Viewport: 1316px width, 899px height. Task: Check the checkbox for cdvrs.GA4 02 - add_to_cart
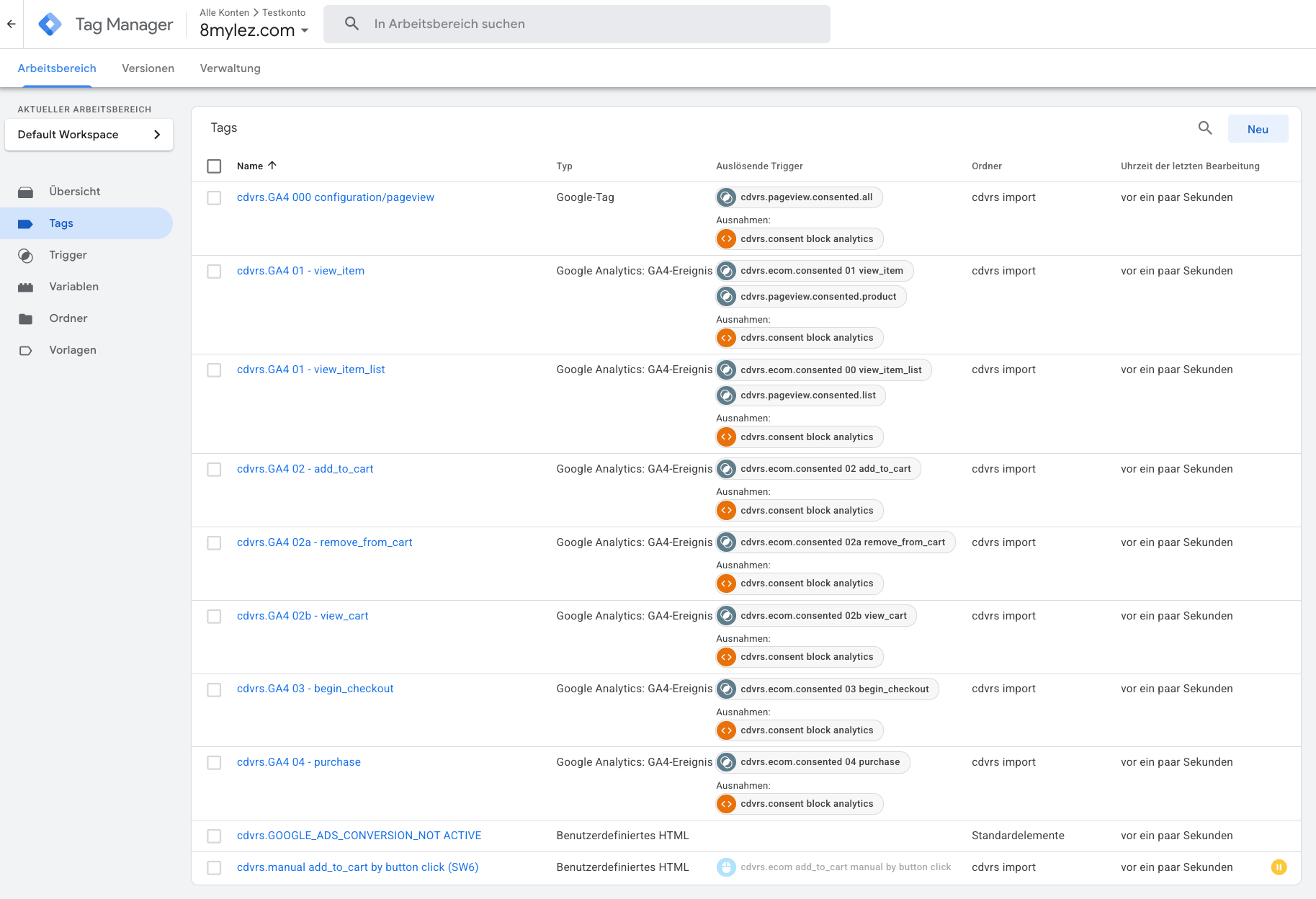(x=214, y=469)
